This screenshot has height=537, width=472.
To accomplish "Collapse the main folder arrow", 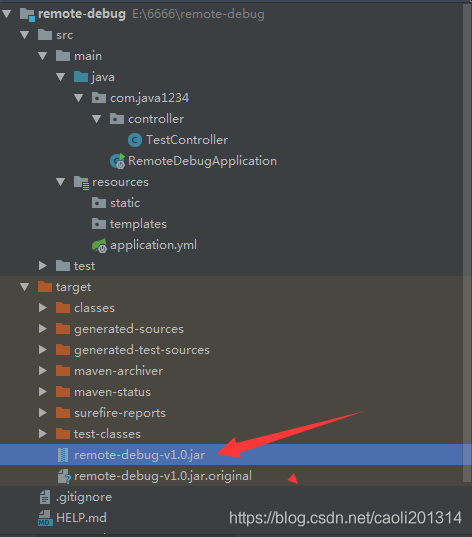I will [x=42, y=56].
